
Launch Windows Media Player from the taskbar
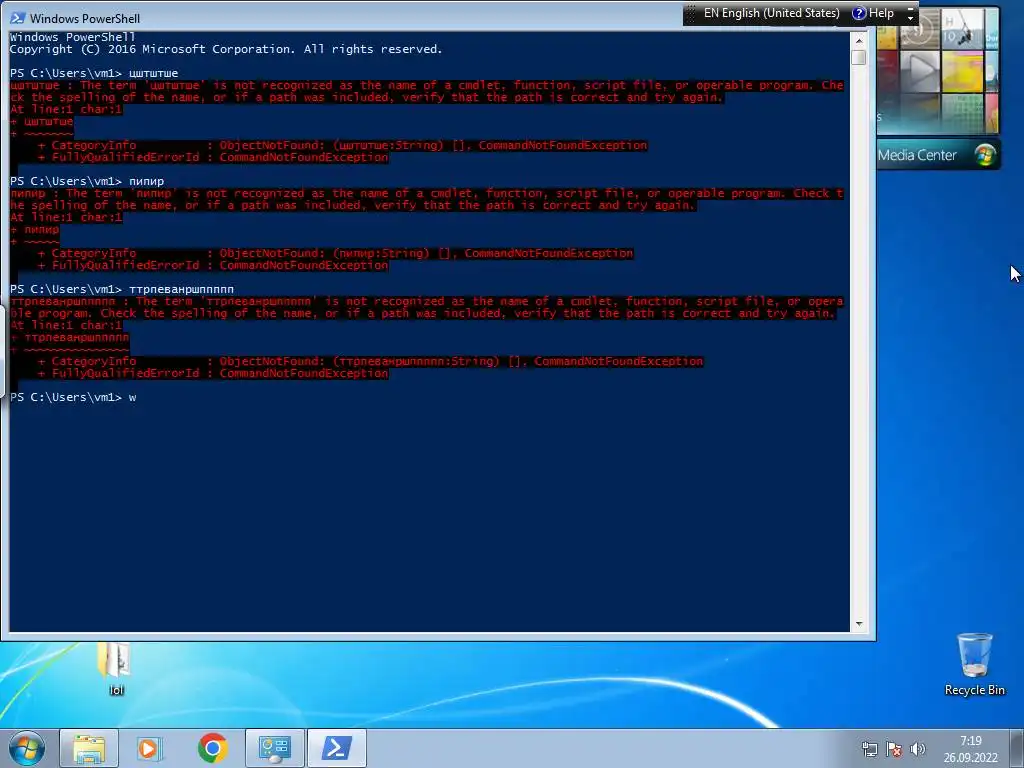(x=150, y=748)
